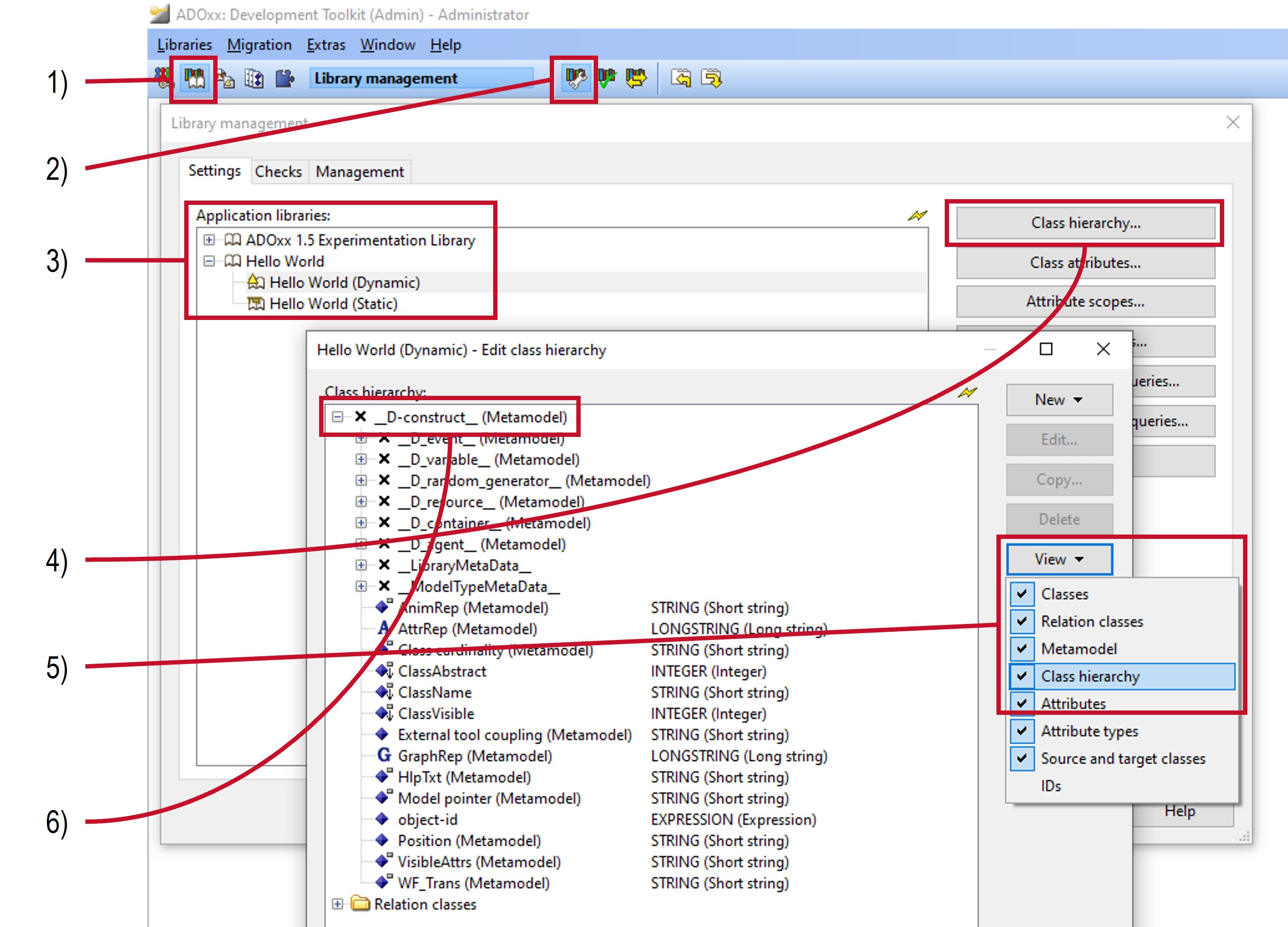Click the book icon of ADOxx 1.5 Experimentation Library
This screenshot has width=1288, height=927.
[233, 240]
